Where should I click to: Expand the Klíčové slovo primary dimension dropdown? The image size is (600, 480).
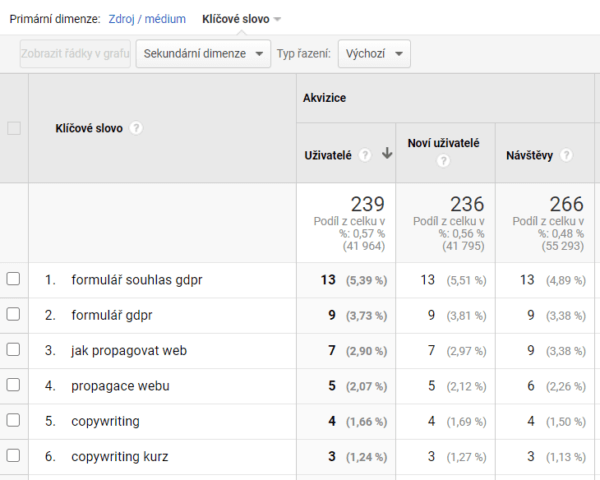coord(241,19)
